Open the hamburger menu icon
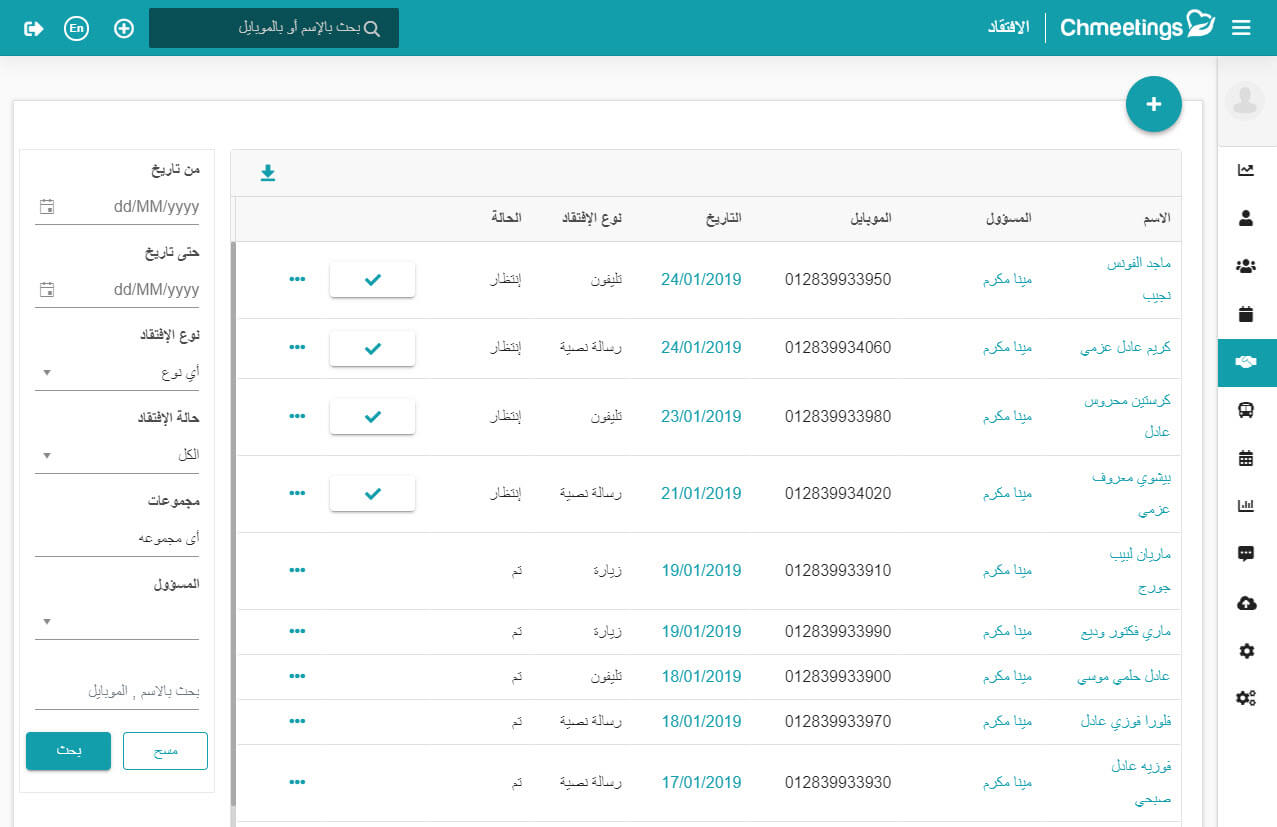This screenshot has height=827, width=1277. coord(1241,28)
